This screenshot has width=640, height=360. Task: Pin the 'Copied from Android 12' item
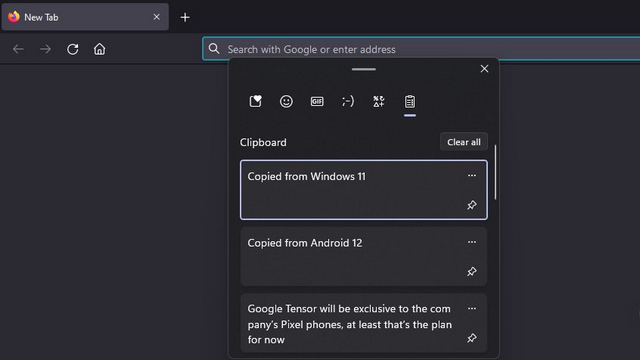click(472, 271)
